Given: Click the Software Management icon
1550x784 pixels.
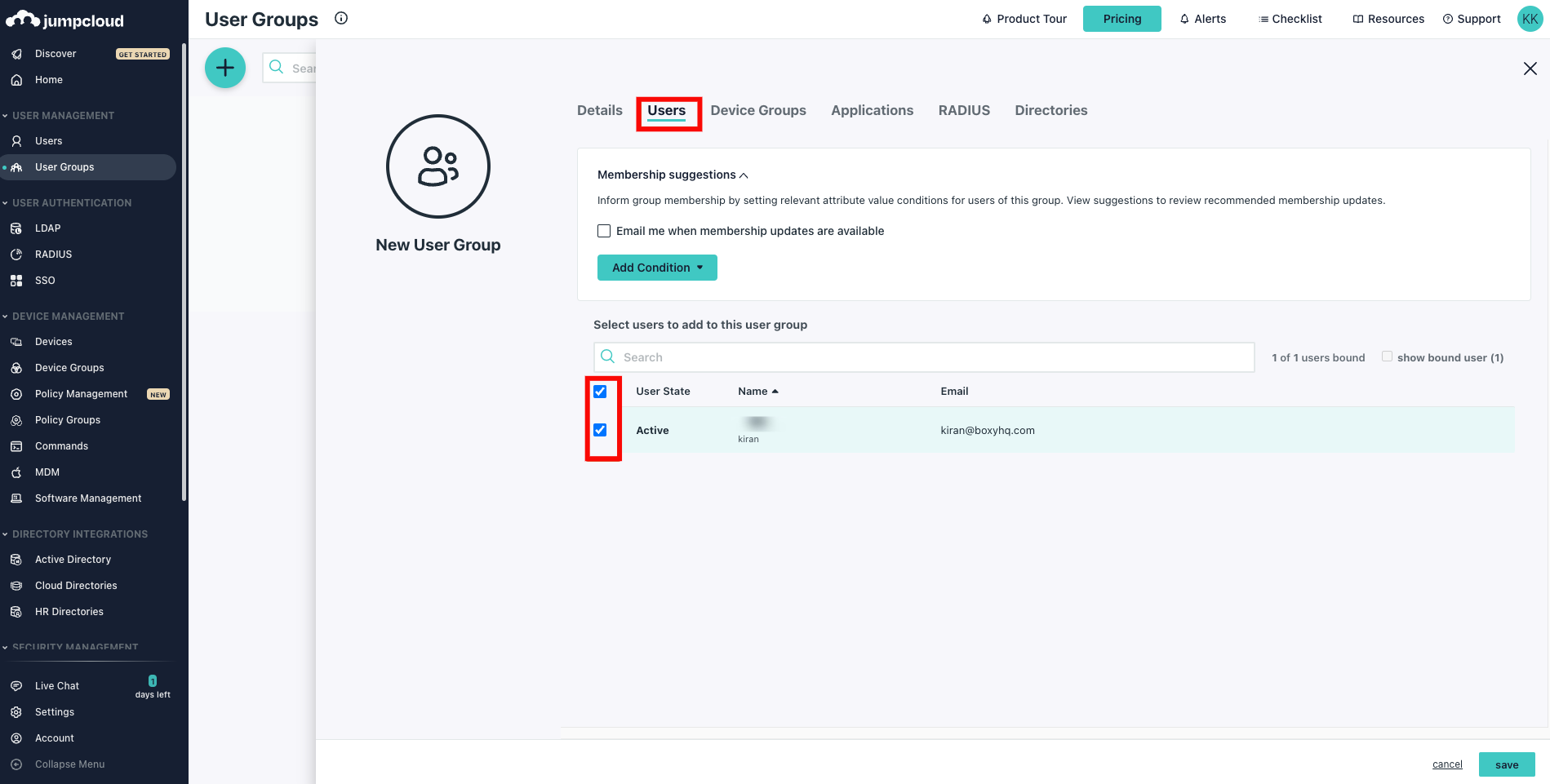Looking at the screenshot, I should click(x=16, y=498).
